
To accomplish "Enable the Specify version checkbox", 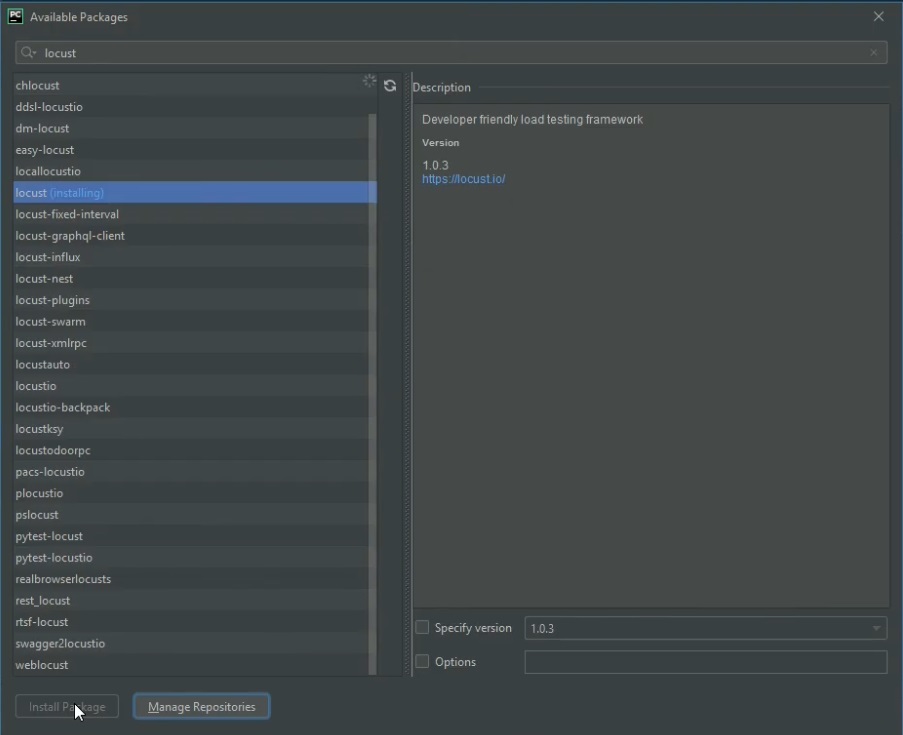I will coord(422,627).
